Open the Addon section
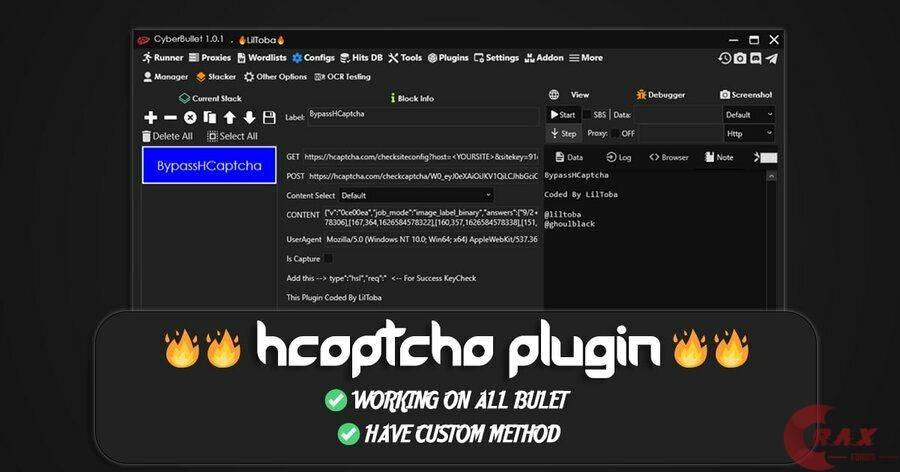The height and width of the screenshot is (472, 900). (x=544, y=57)
